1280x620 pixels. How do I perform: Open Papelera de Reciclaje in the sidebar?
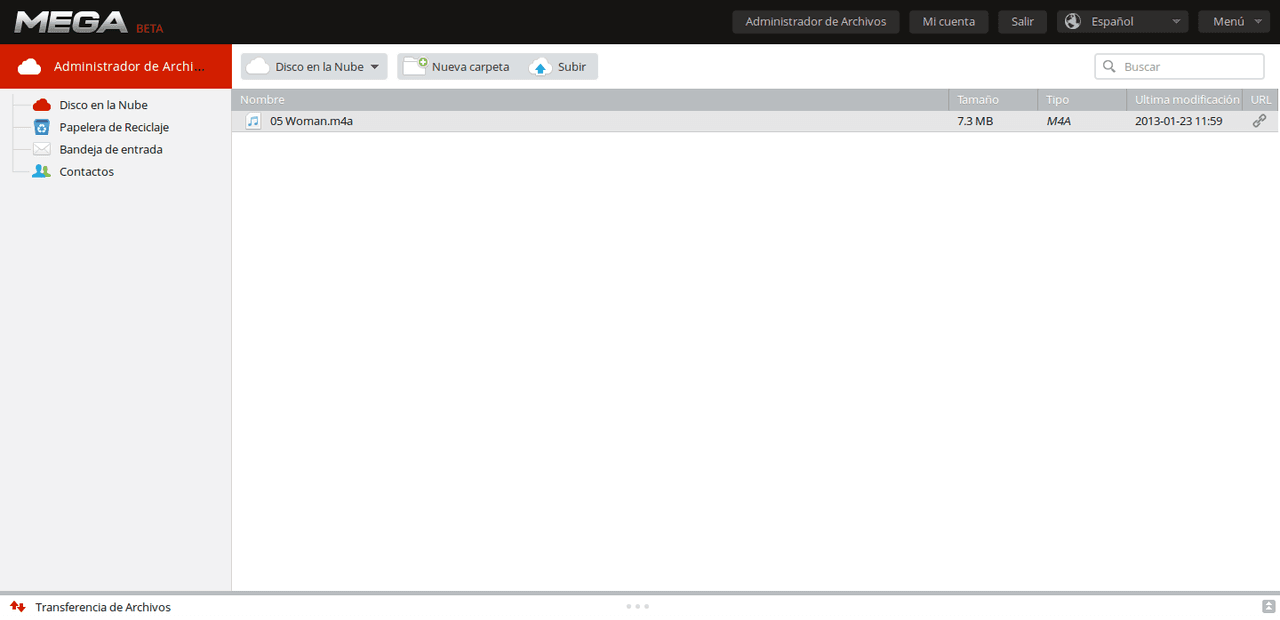(x=113, y=127)
